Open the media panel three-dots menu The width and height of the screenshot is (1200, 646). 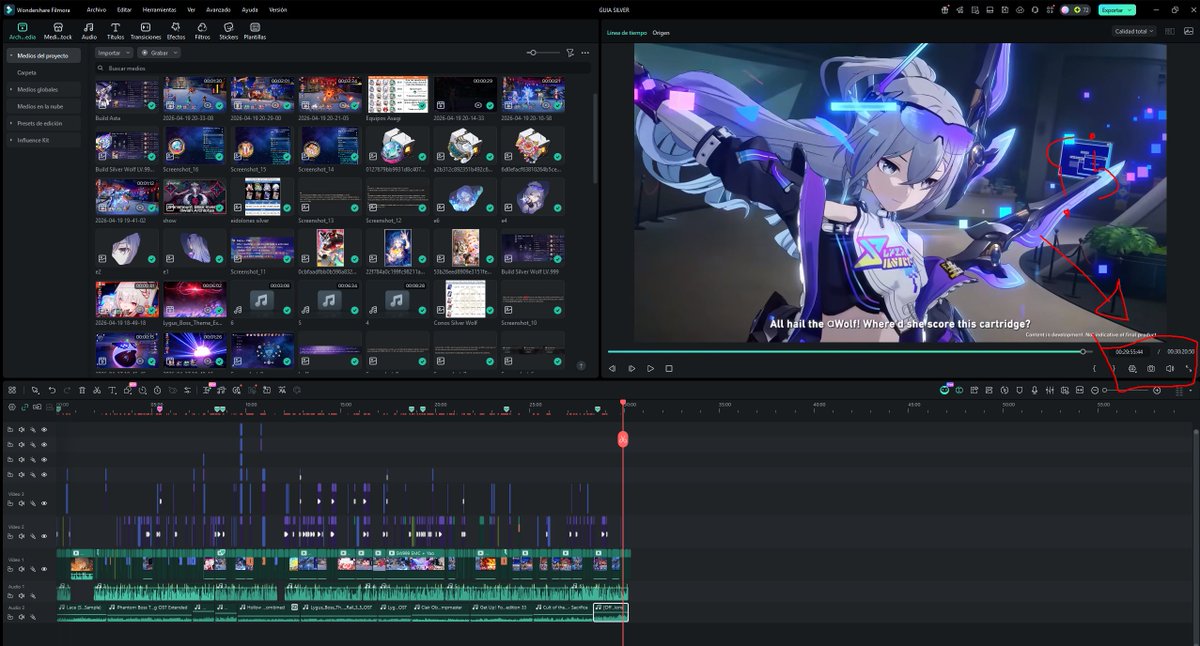585,52
